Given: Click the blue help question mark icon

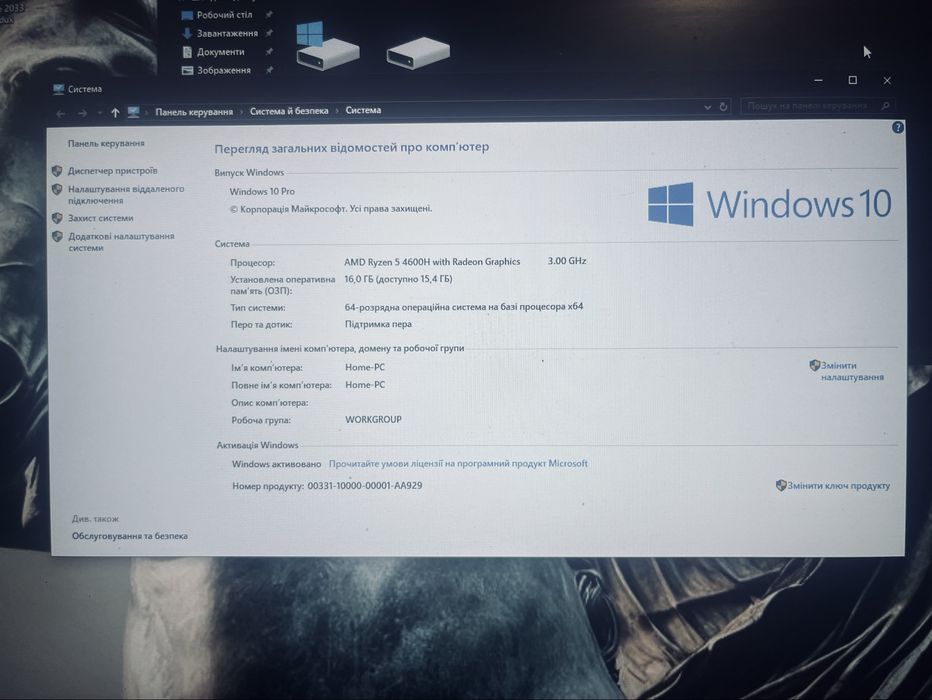Looking at the screenshot, I should point(898,127).
